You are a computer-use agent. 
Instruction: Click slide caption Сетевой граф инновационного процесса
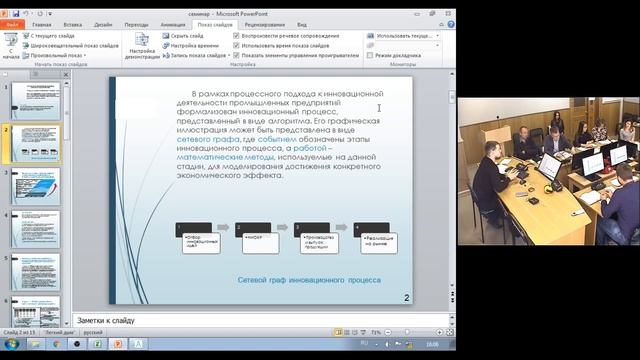pos(309,280)
